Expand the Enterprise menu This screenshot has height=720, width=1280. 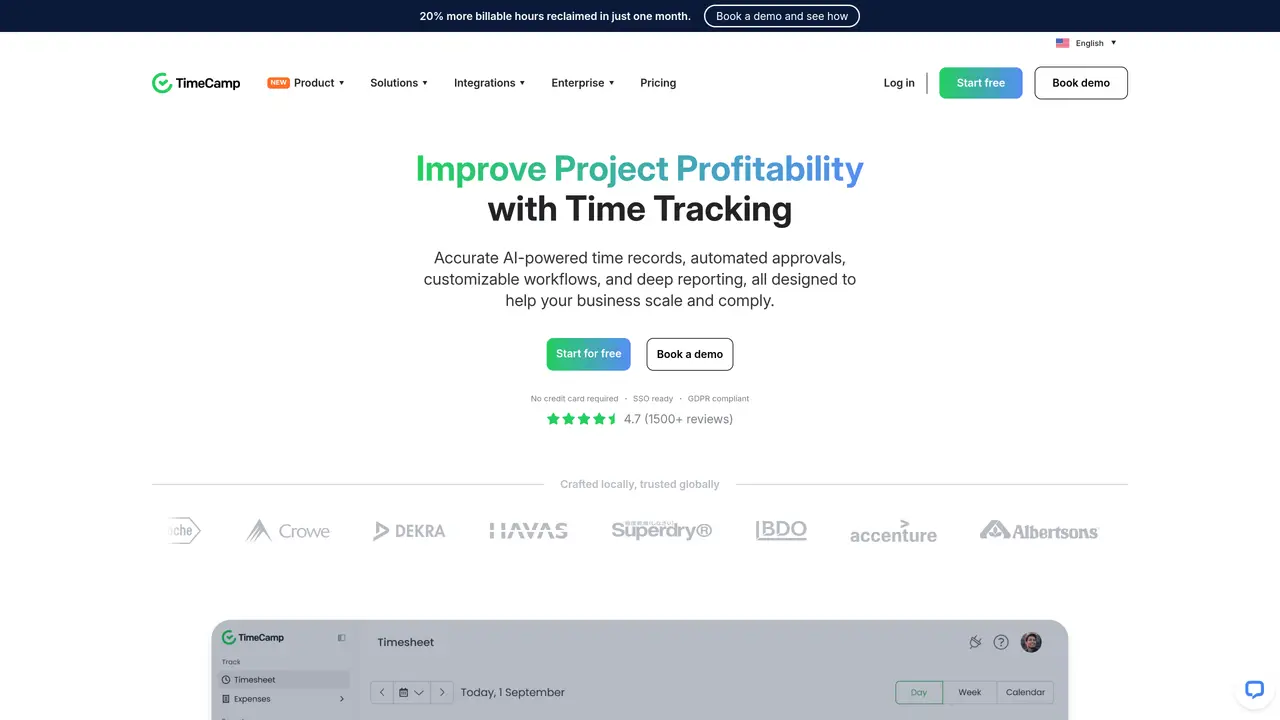pos(583,83)
